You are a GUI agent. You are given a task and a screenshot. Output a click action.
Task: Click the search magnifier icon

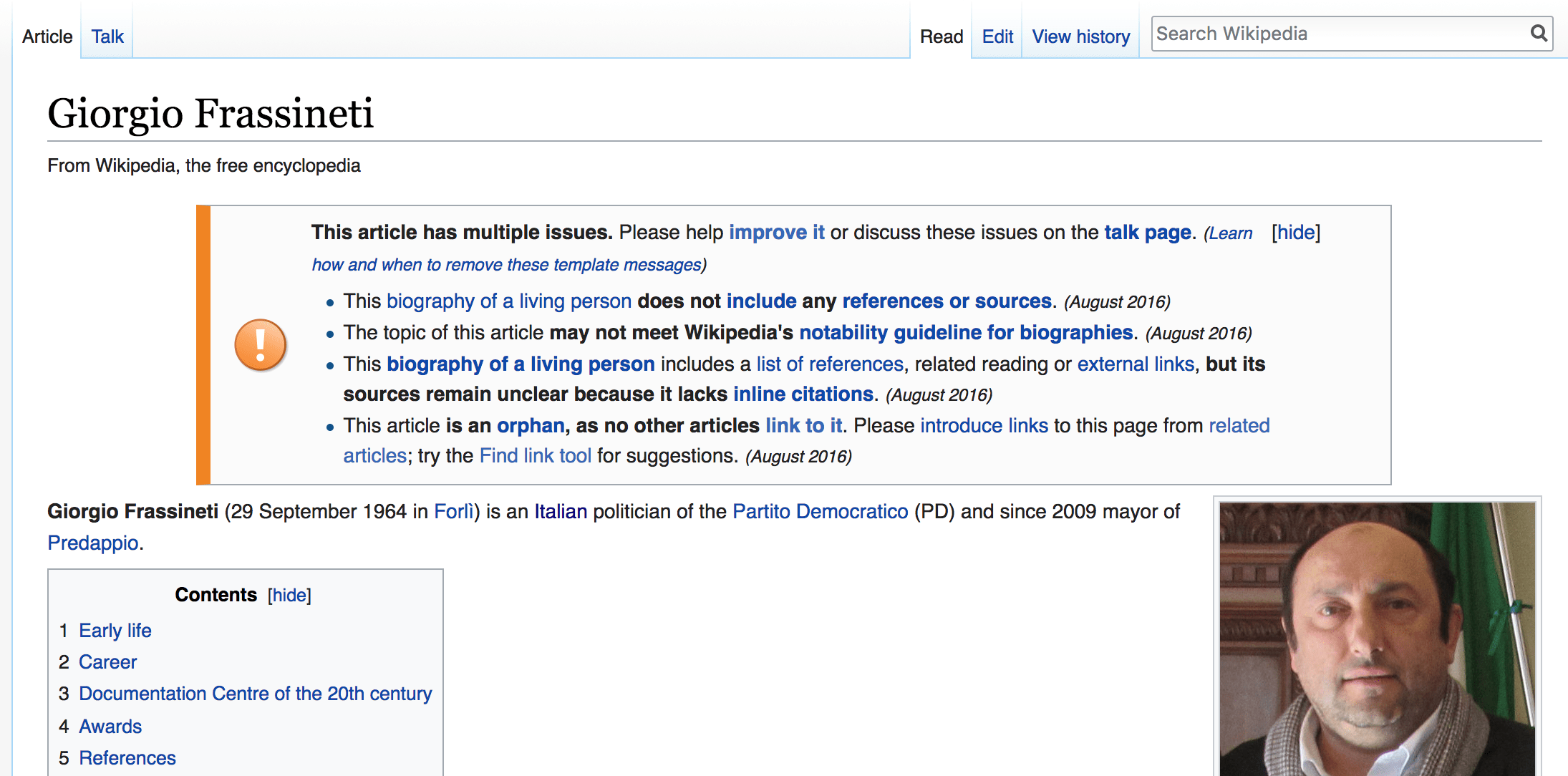[1539, 33]
